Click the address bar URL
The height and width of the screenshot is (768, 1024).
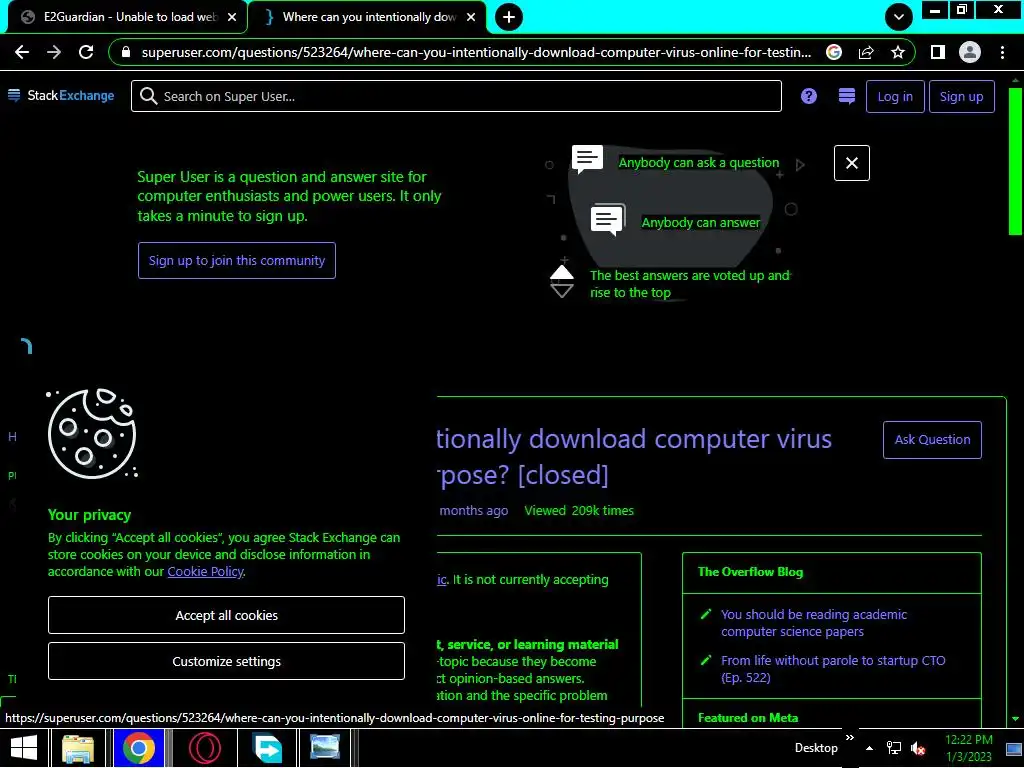476,52
